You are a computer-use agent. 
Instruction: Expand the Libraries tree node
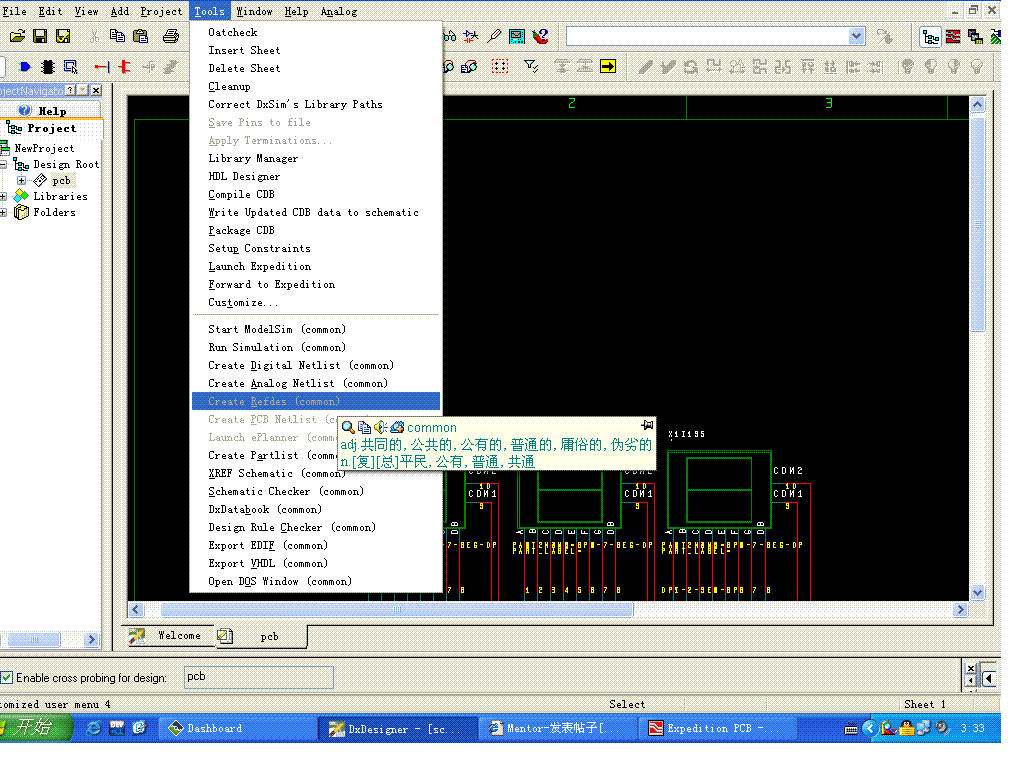[x=4, y=197]
